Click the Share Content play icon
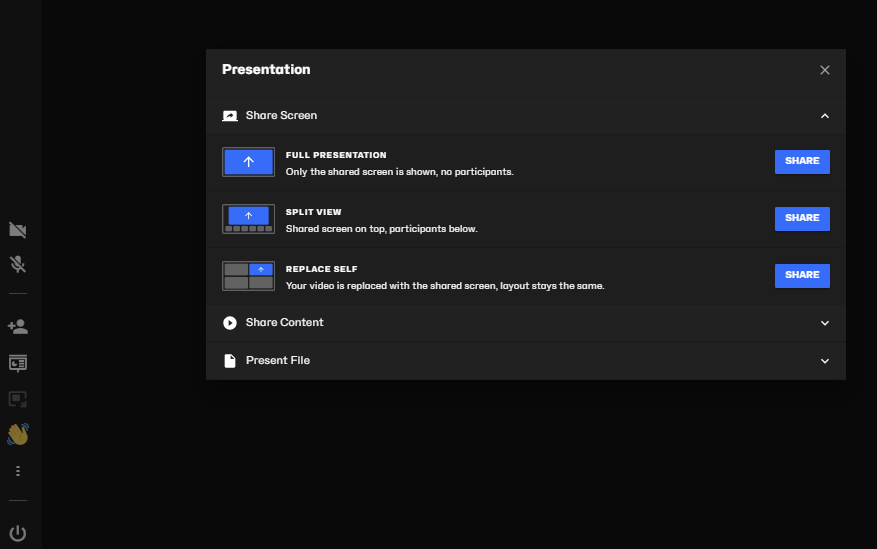Viewport: 877px width, 549px height. tap(230, 323)
